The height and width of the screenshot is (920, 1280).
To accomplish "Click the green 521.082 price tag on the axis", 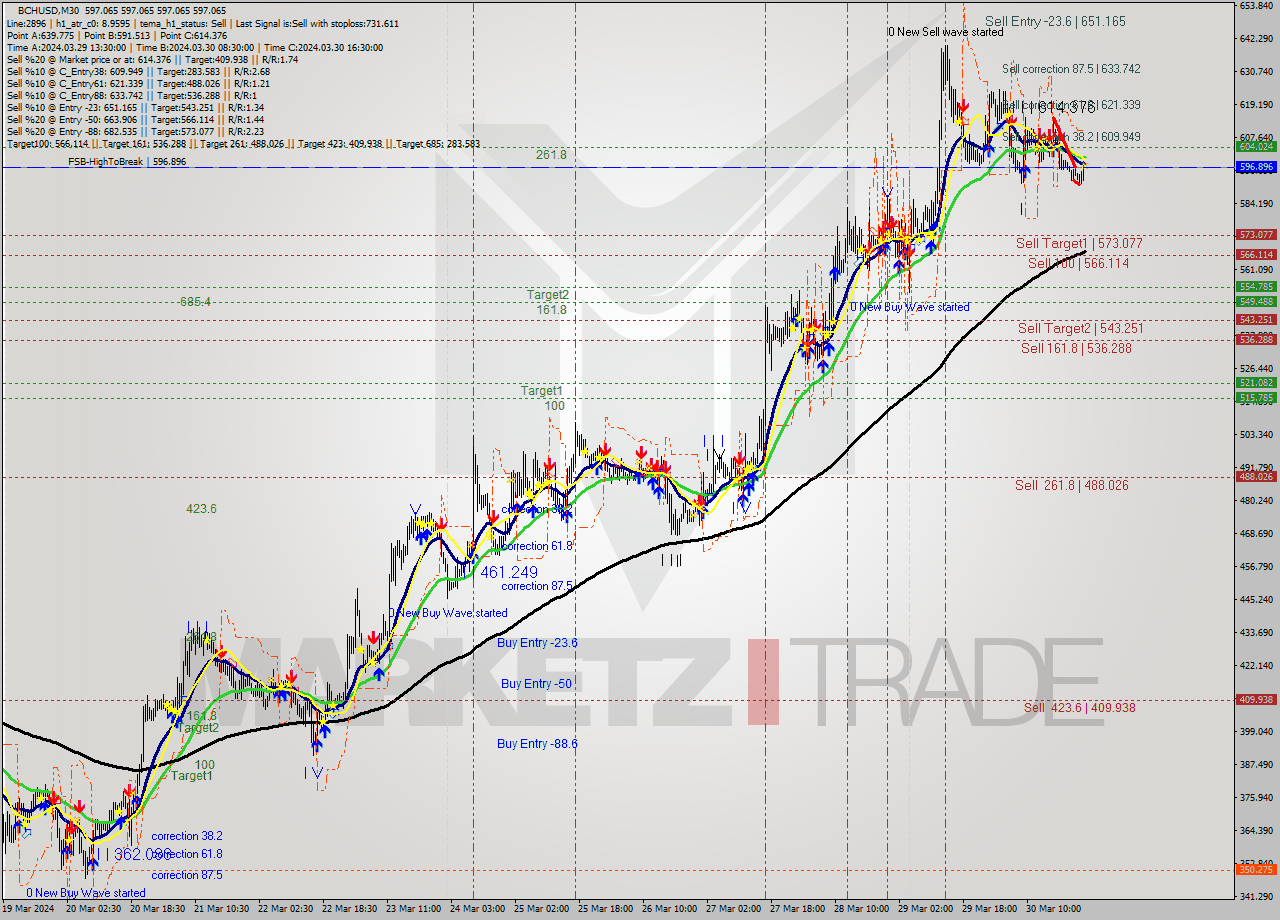I will pos(1256,383).
